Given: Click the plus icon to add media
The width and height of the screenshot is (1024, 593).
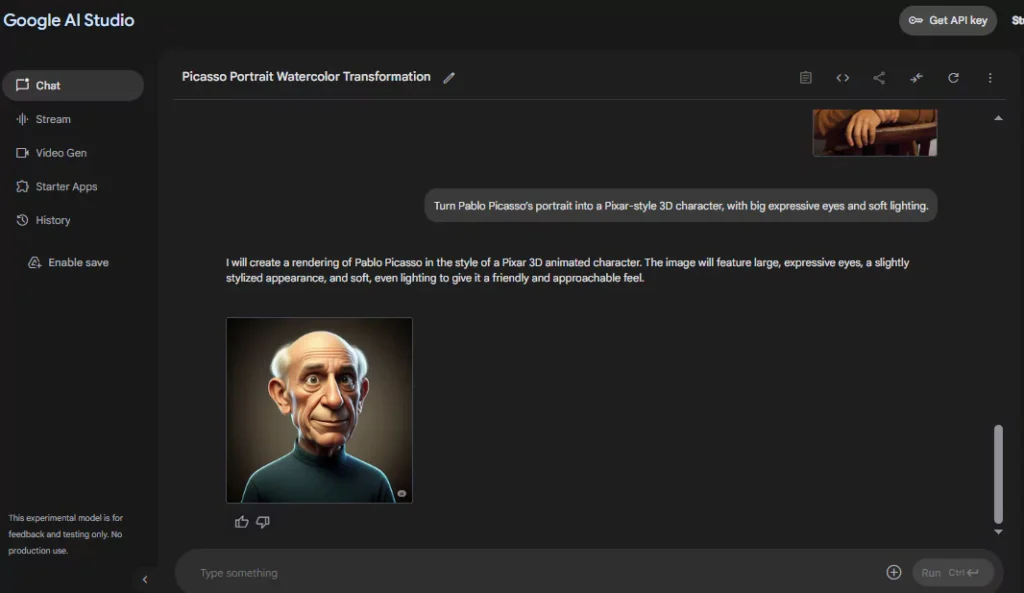Looking at the screenshot, I should click(893, 573).
